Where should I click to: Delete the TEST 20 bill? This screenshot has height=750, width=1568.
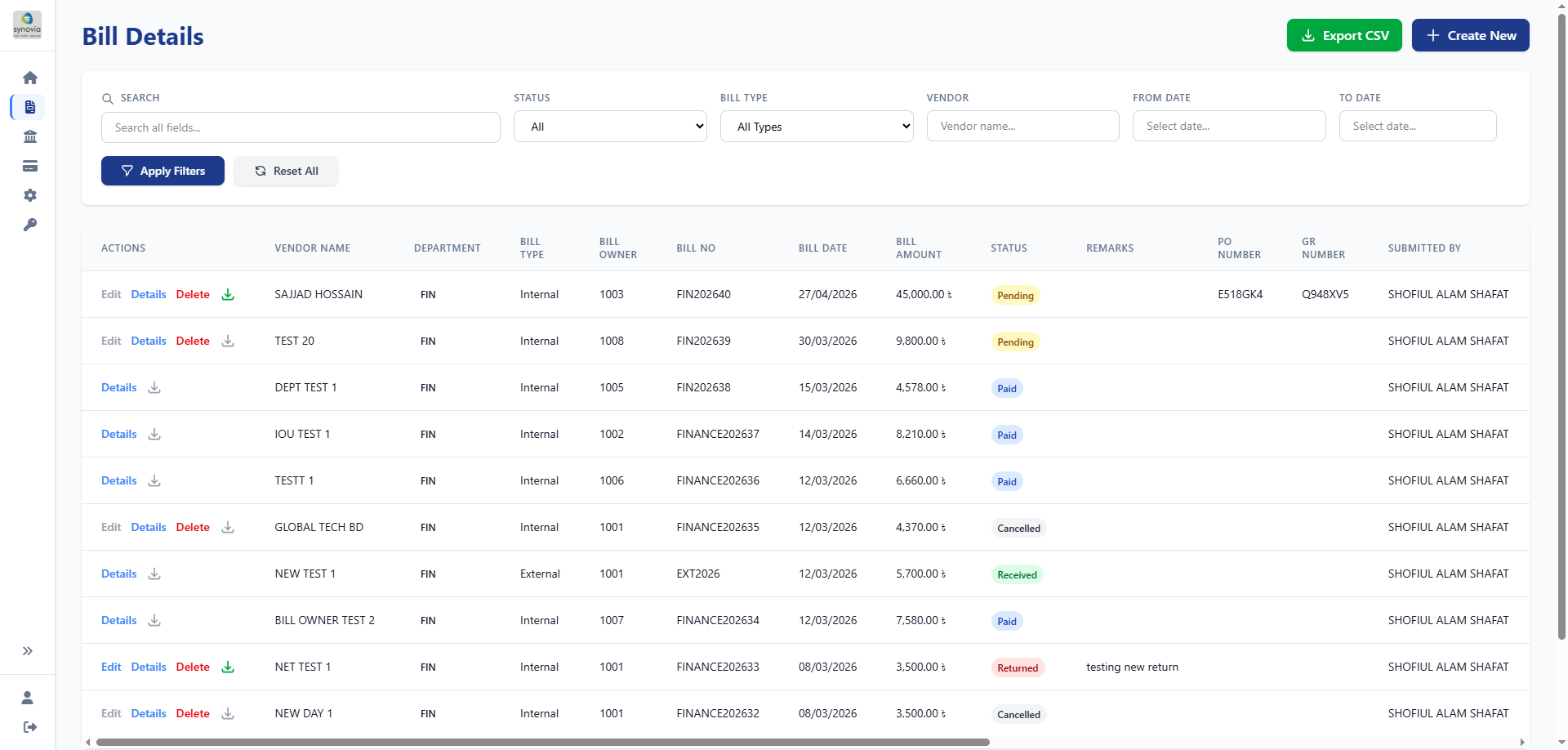(193, 341)
